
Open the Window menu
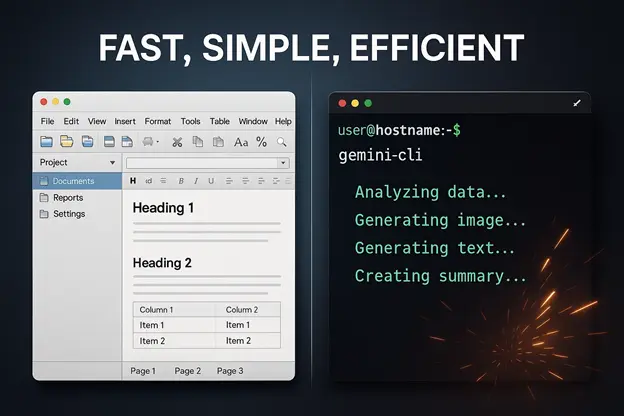(253, 121)
